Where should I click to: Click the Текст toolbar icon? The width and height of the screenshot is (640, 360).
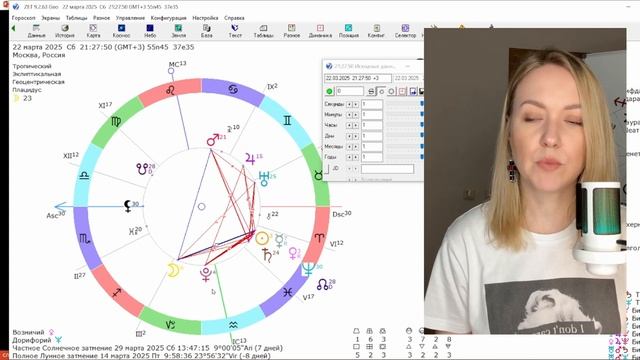pos(235,31)
